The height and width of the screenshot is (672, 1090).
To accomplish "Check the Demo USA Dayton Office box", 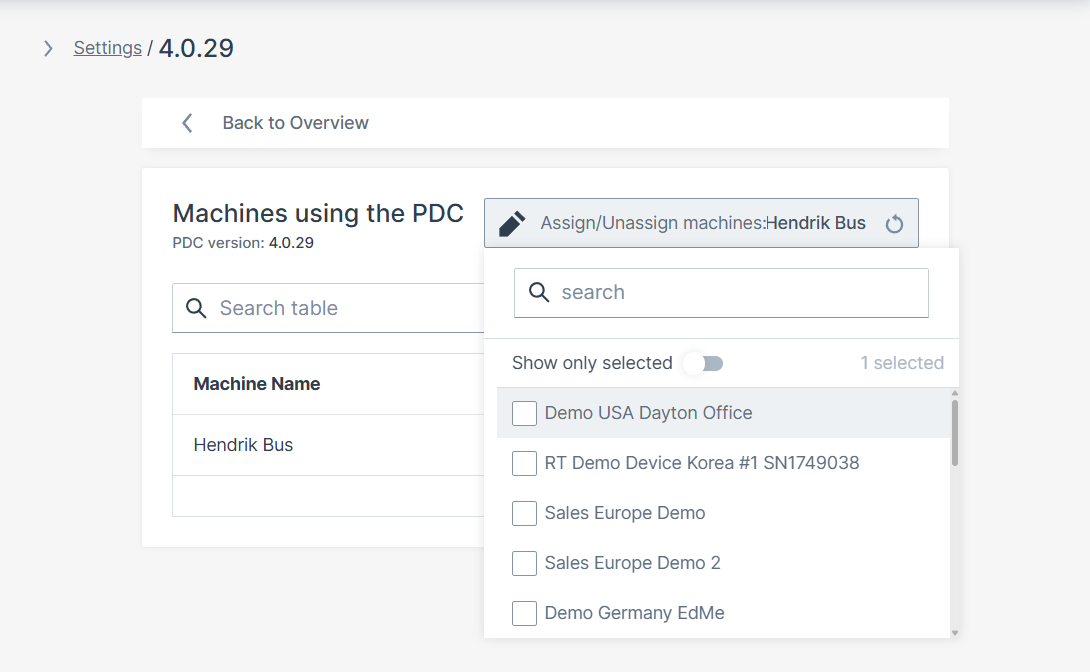I will 525,413.
